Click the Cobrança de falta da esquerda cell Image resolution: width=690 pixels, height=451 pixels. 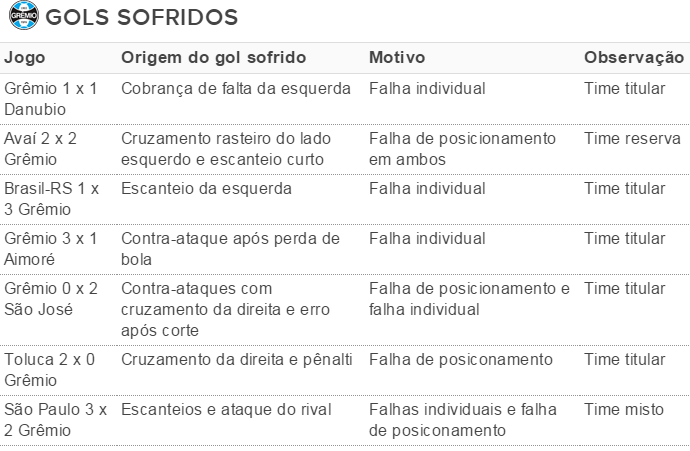coord(236,89)
